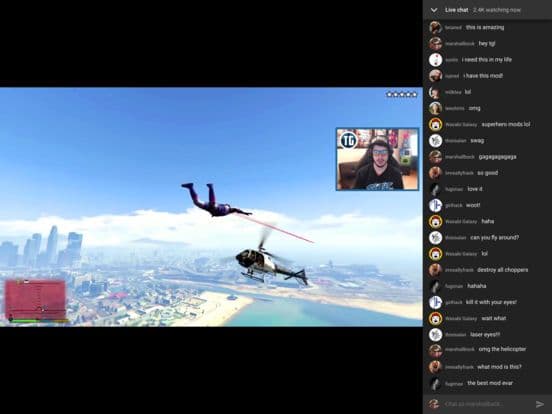Select the 'laser eyes!!!' chat message
The width and height of the screenshot is (552, 414).
tap(485, 335)
